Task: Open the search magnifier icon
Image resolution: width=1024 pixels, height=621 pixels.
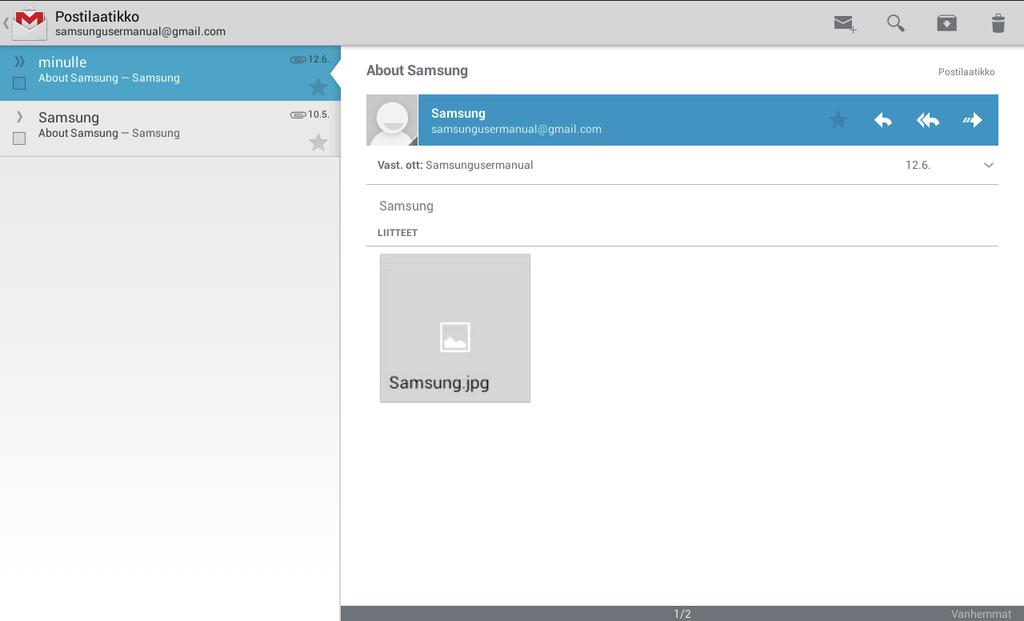Action: coord(895,23)
